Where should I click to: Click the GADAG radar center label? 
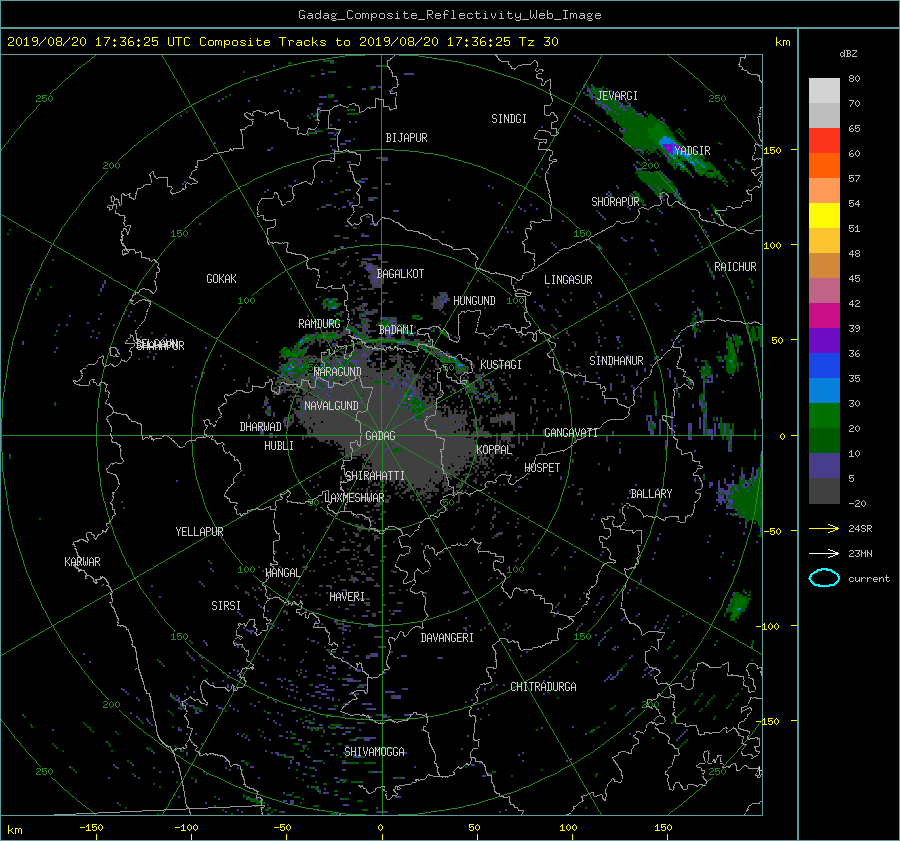[380, 436]
